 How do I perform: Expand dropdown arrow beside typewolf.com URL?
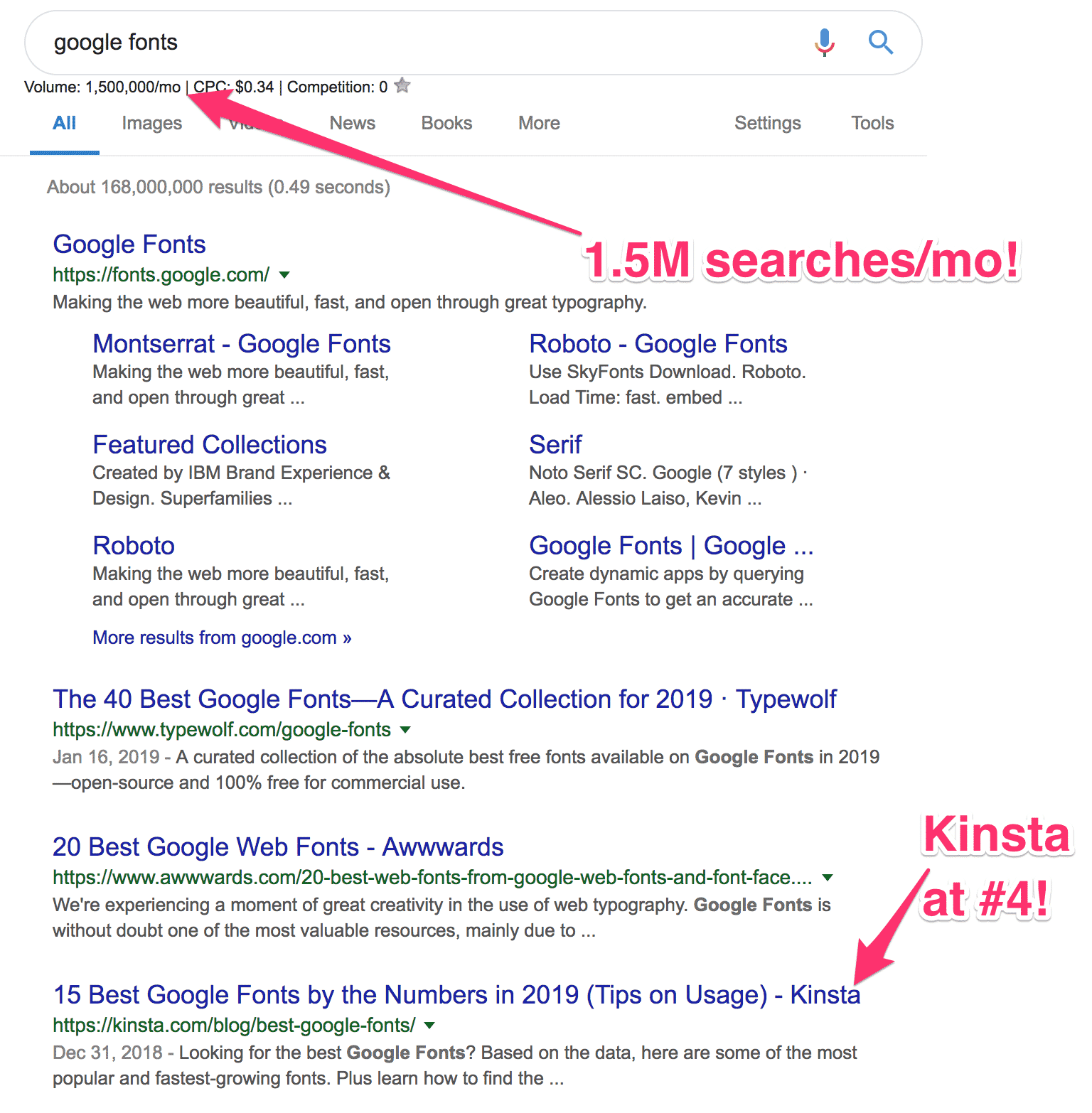(x=405, y=729)
